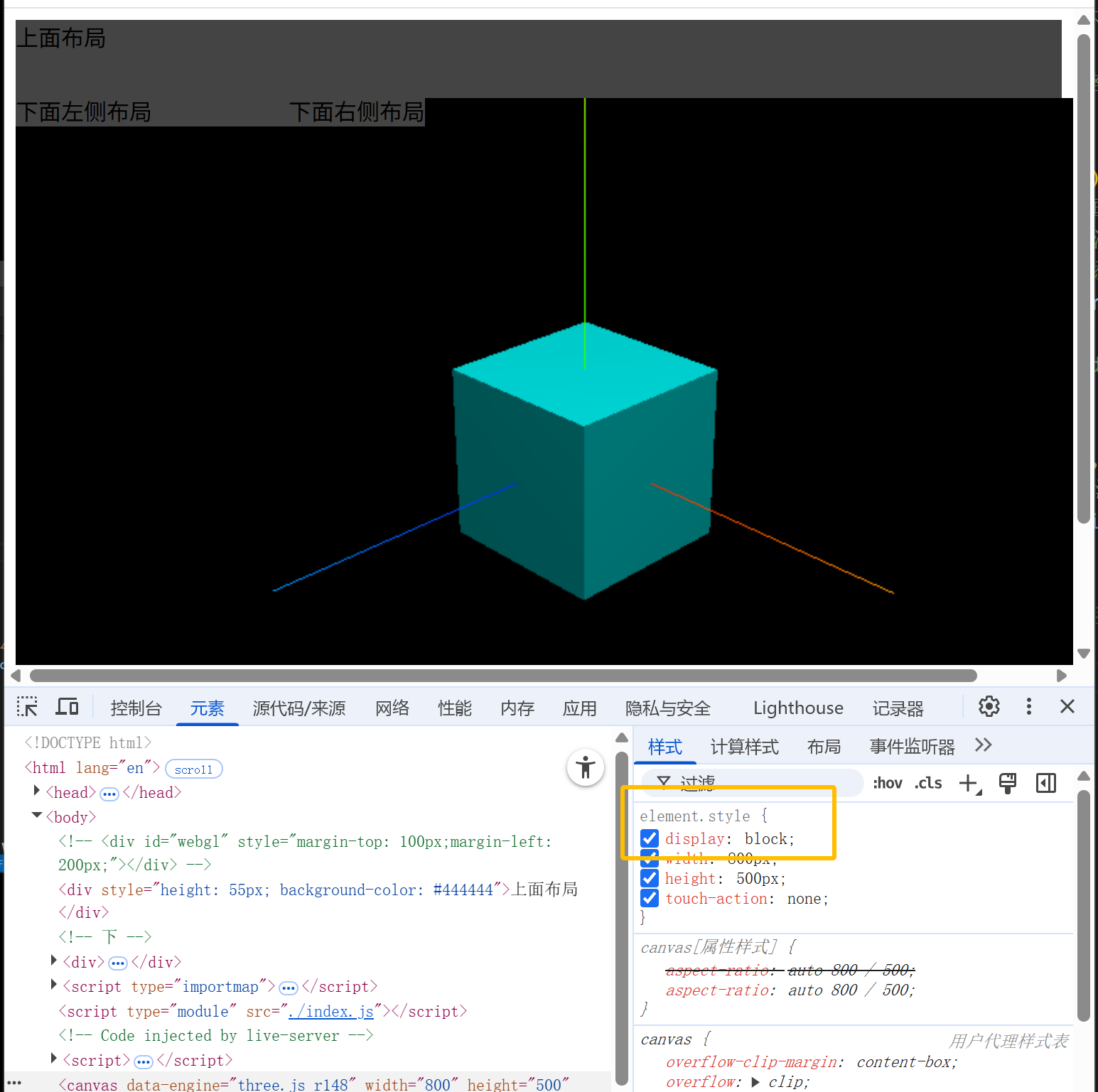Open the ./index.js source link
Screen dimensions: 1098x1092
point(330,1011)
